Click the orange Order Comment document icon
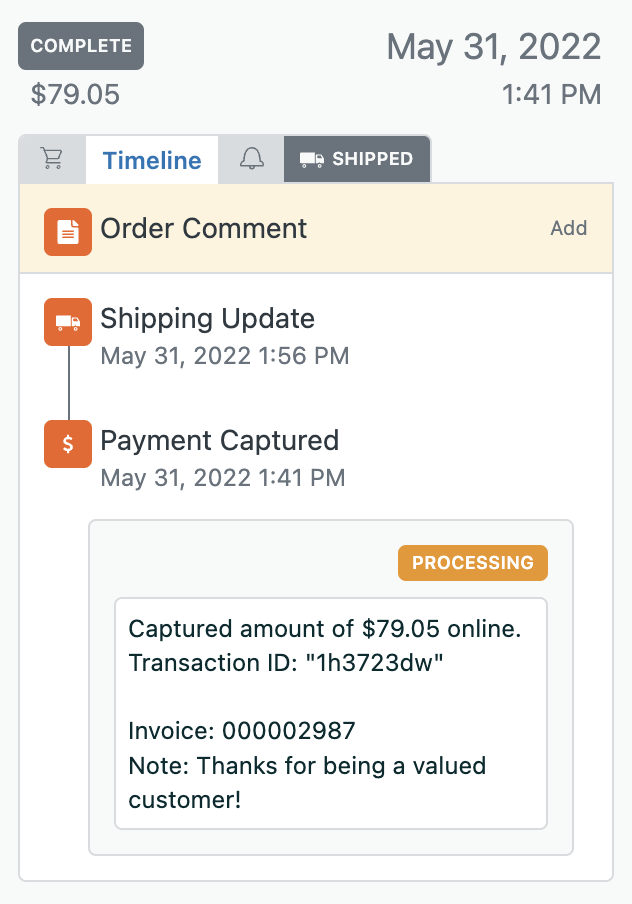Image resolution: width=632 pixels, height=904 pixels. pos(68,232)
